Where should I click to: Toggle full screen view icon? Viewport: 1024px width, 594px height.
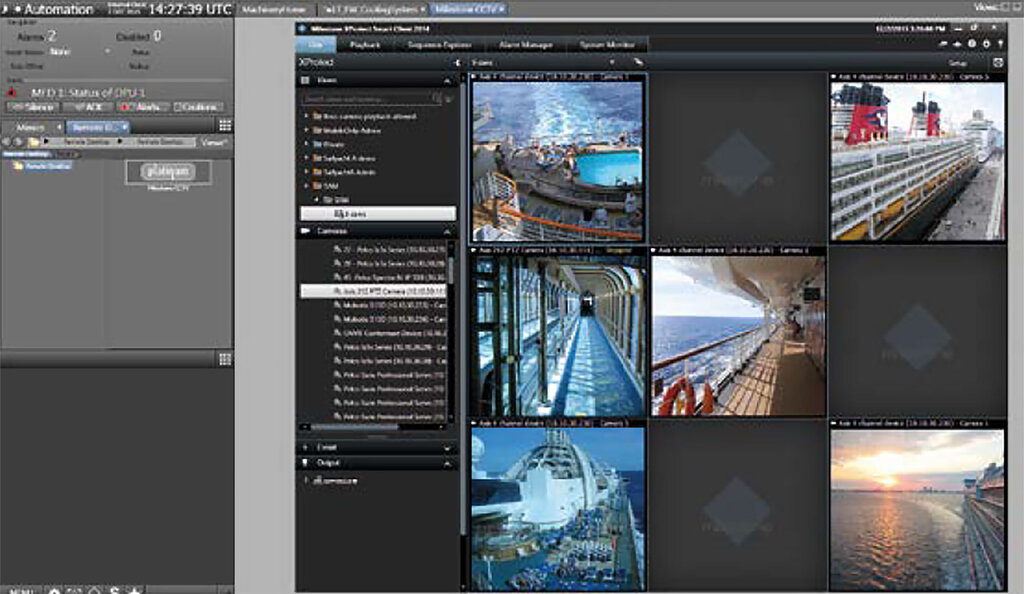coord(996,63)
